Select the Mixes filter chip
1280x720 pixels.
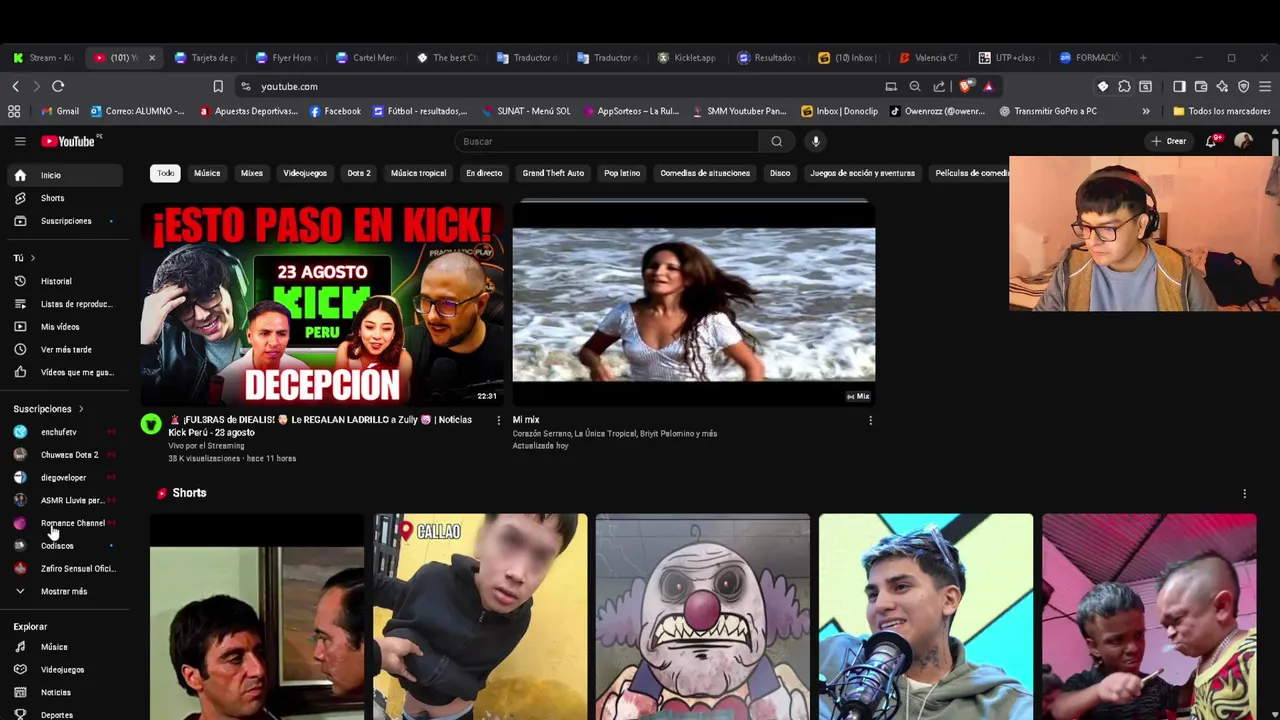(x=252, y=173)
